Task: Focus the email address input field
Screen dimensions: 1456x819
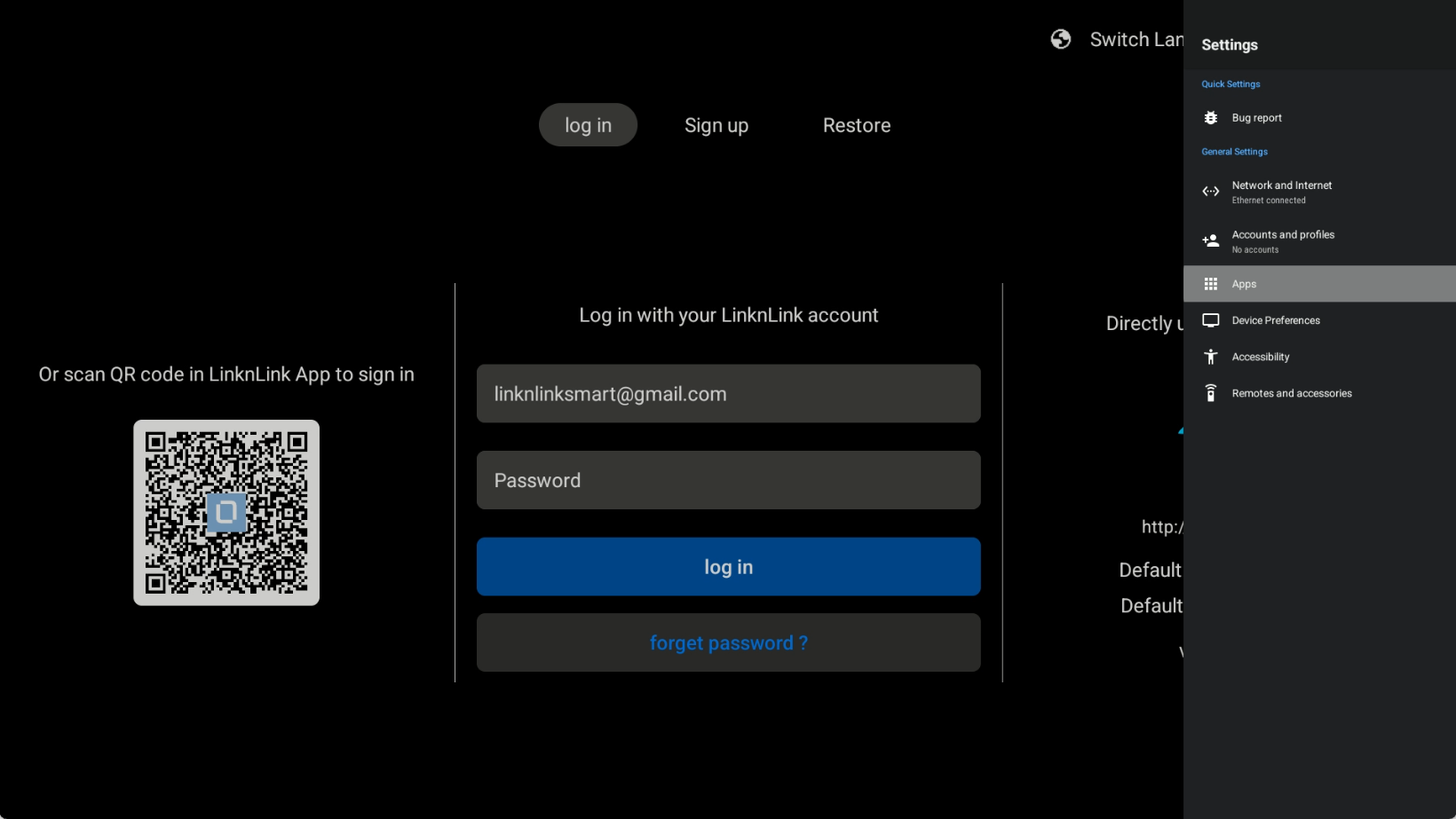Action: 728,394
